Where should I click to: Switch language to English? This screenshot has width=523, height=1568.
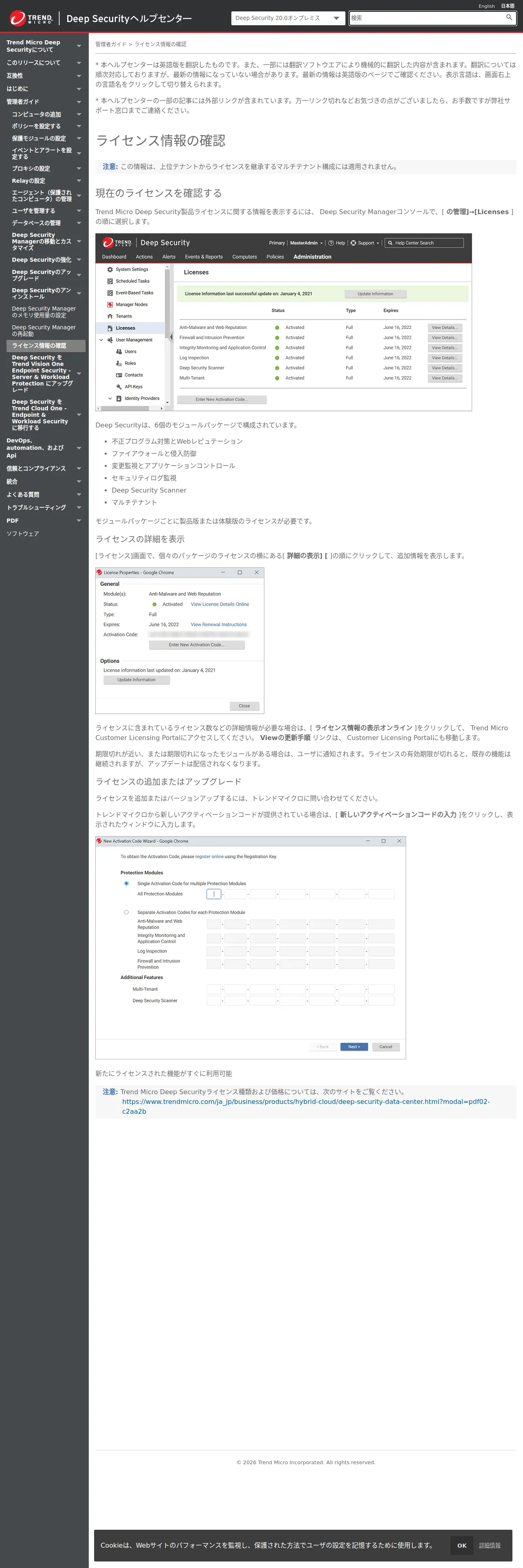[x=486, y=6]
